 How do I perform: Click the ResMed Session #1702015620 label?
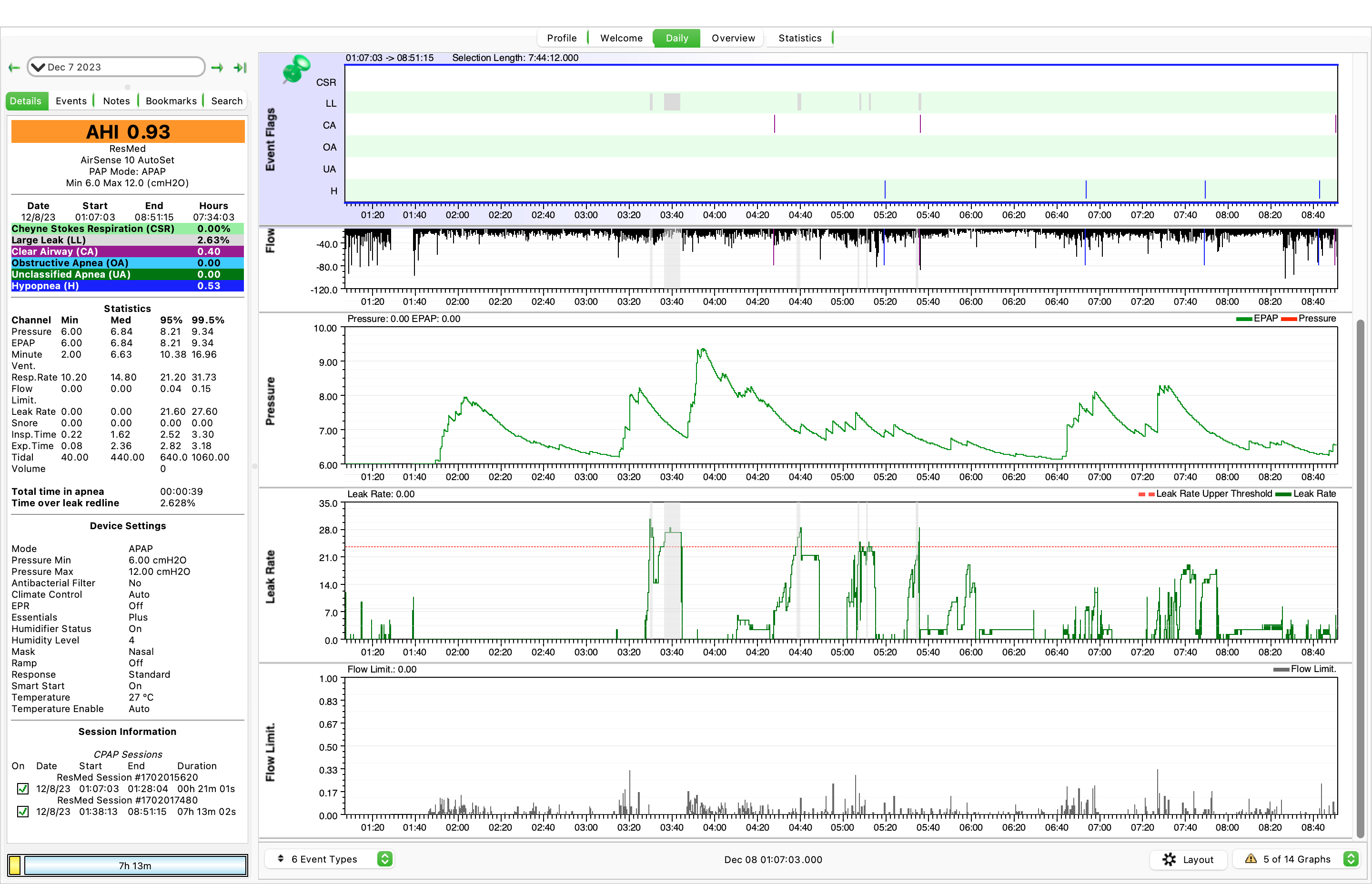(128, 777)
